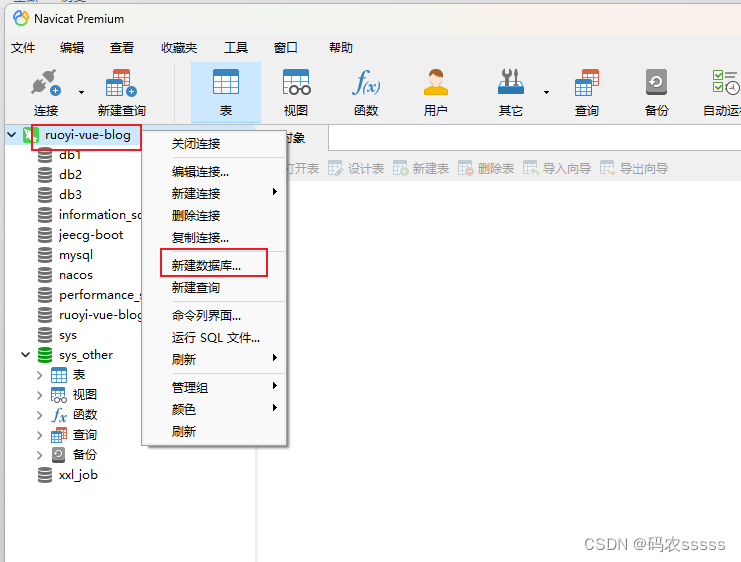Viewport: 741px width, 562px height.
Task: Click the information_schema database icon
Action: (x=45, y=215)
